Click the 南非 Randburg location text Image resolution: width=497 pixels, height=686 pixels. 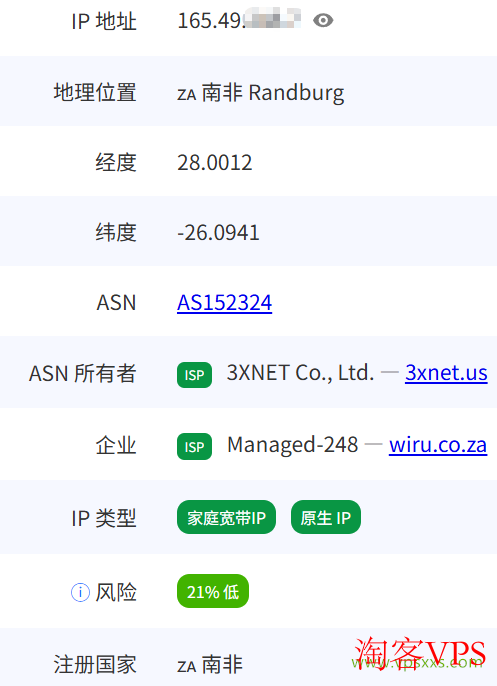[x=273, y=93]
